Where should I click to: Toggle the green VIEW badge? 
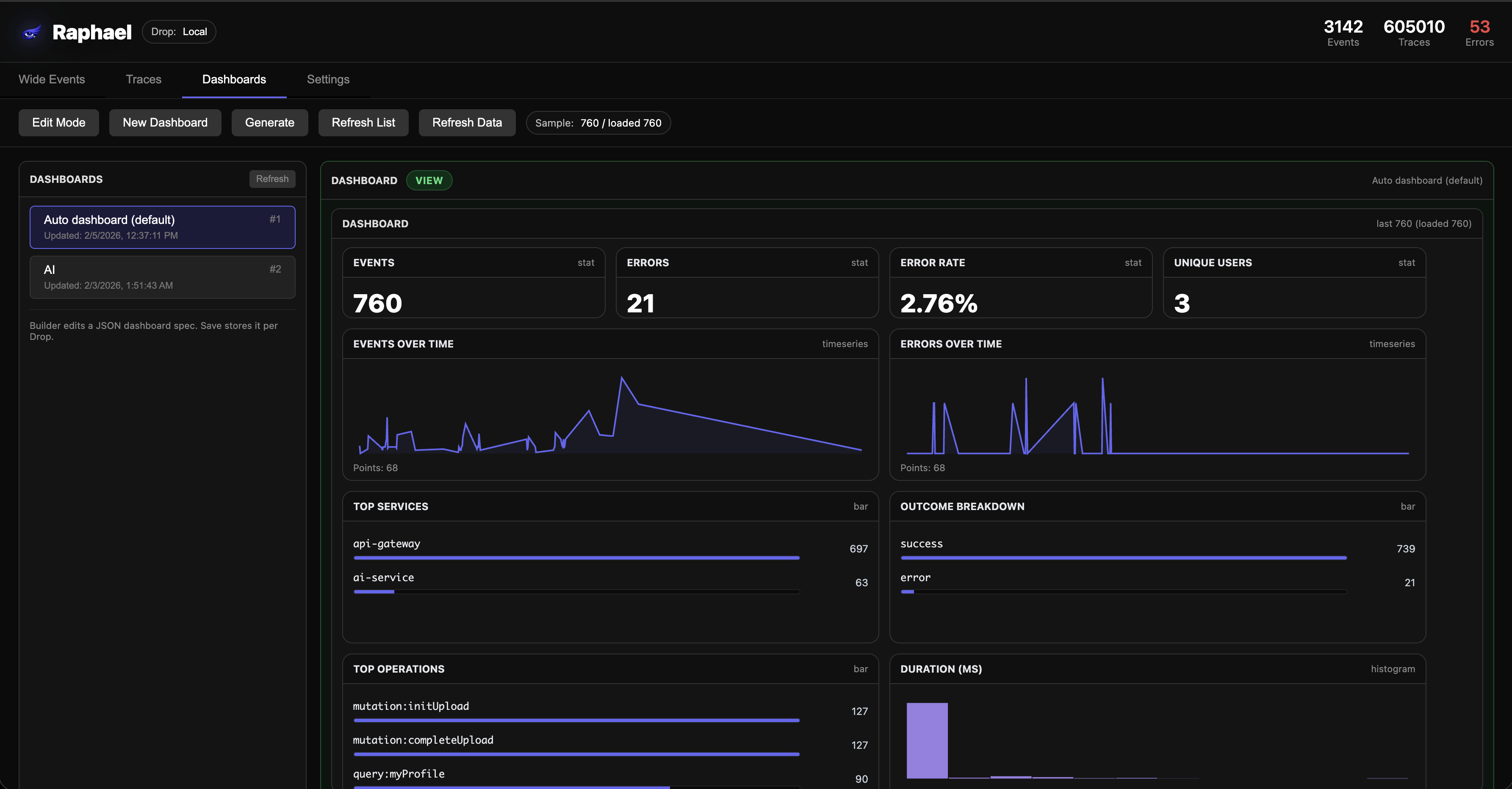429,180
